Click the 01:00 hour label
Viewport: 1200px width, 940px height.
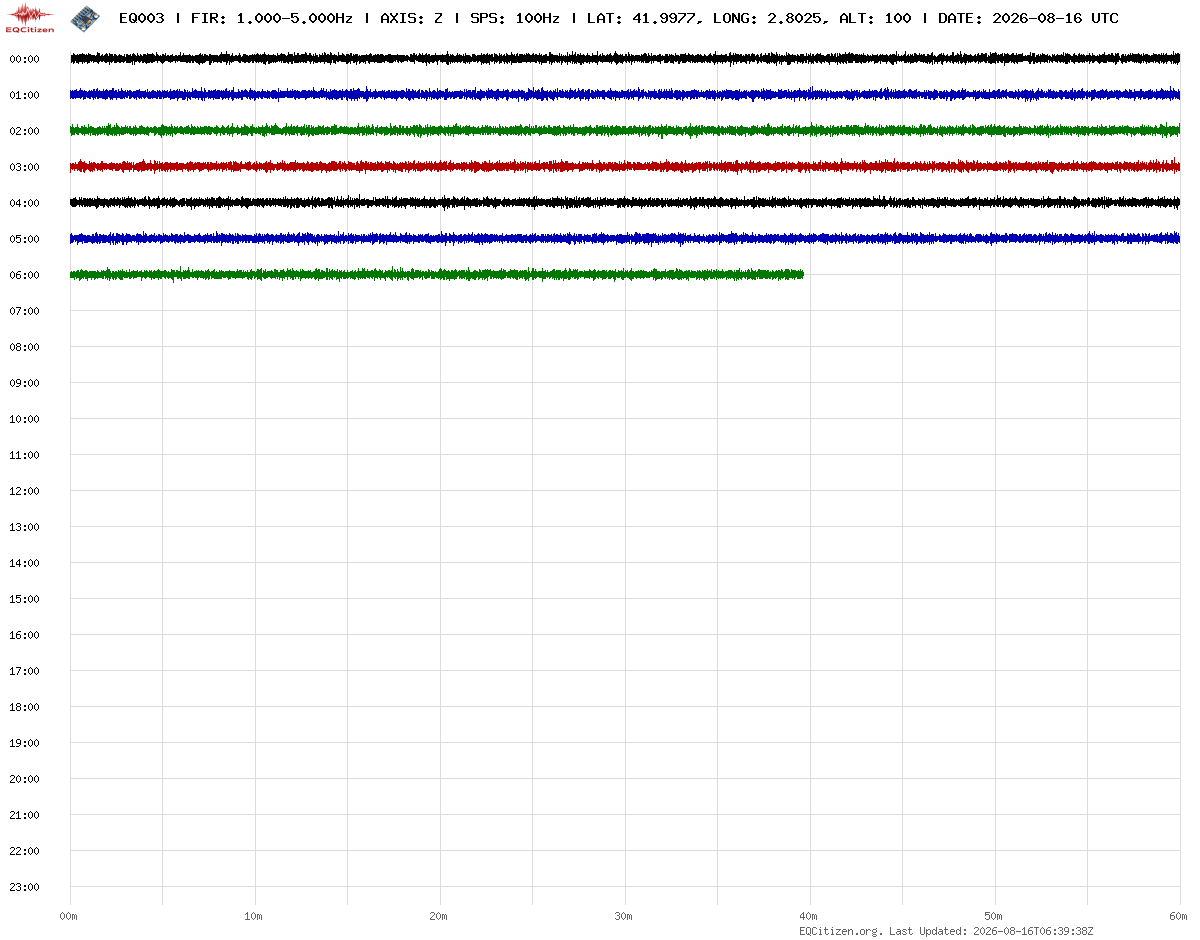tap(24, 95)
